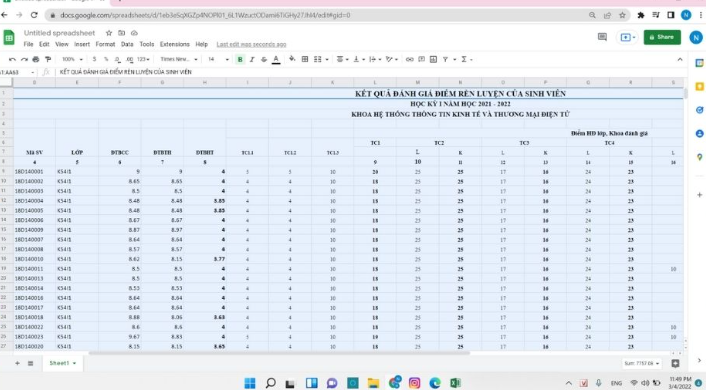This screenshot has height=390, width=706.
Task: Insert chart using toolbar icon
Action: click(433, 59)
